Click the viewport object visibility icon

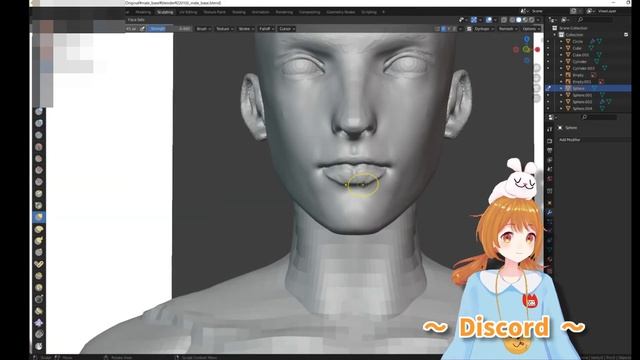(462, 20)
